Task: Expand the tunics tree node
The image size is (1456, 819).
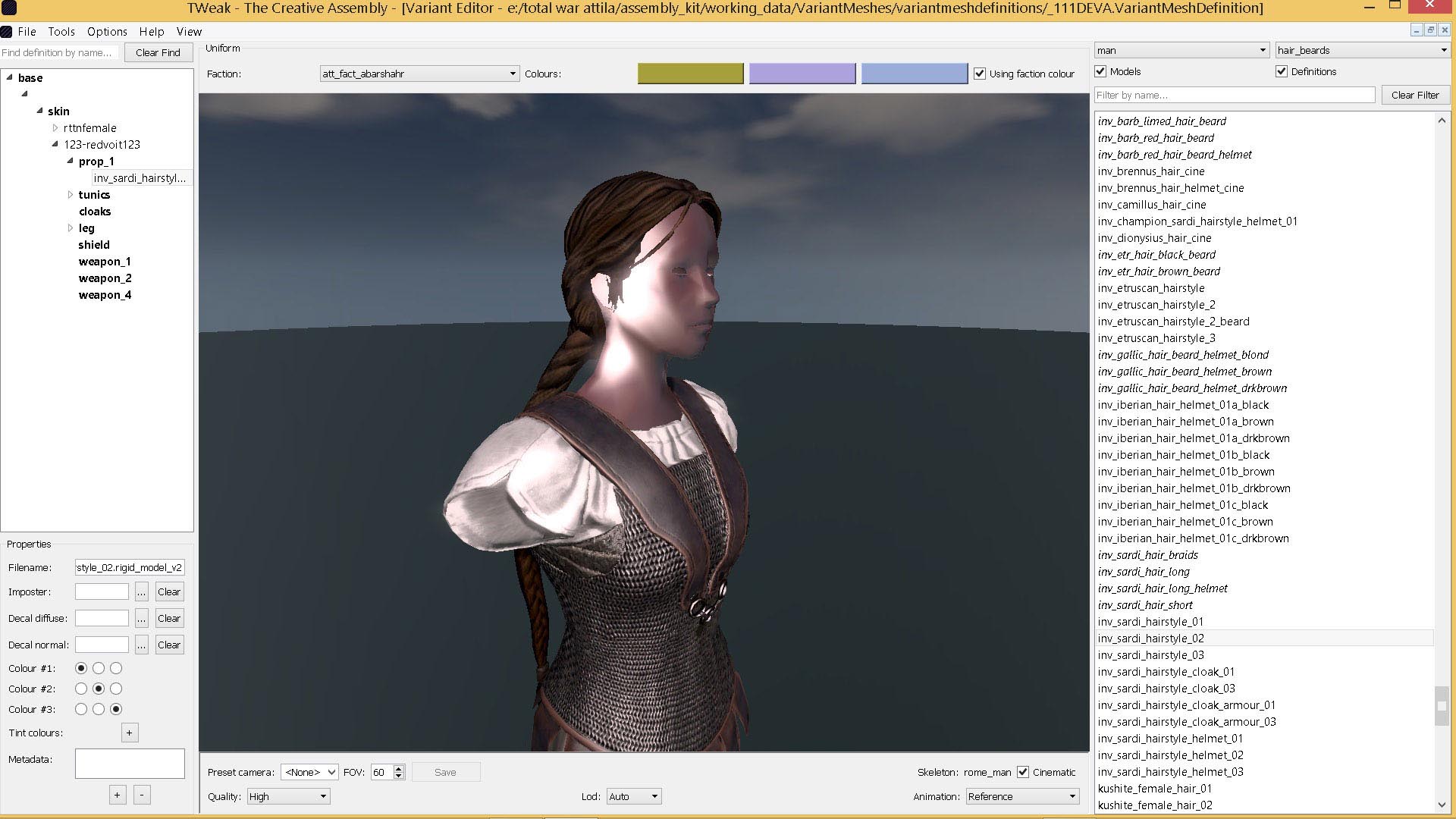Action: click(71, 195)
